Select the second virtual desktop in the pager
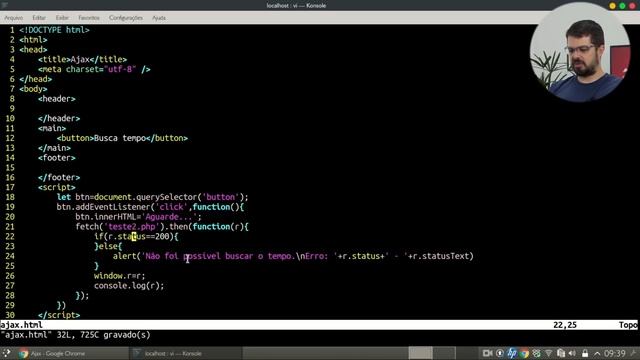This screenshot has height=360, width=640. pos(444,353)
